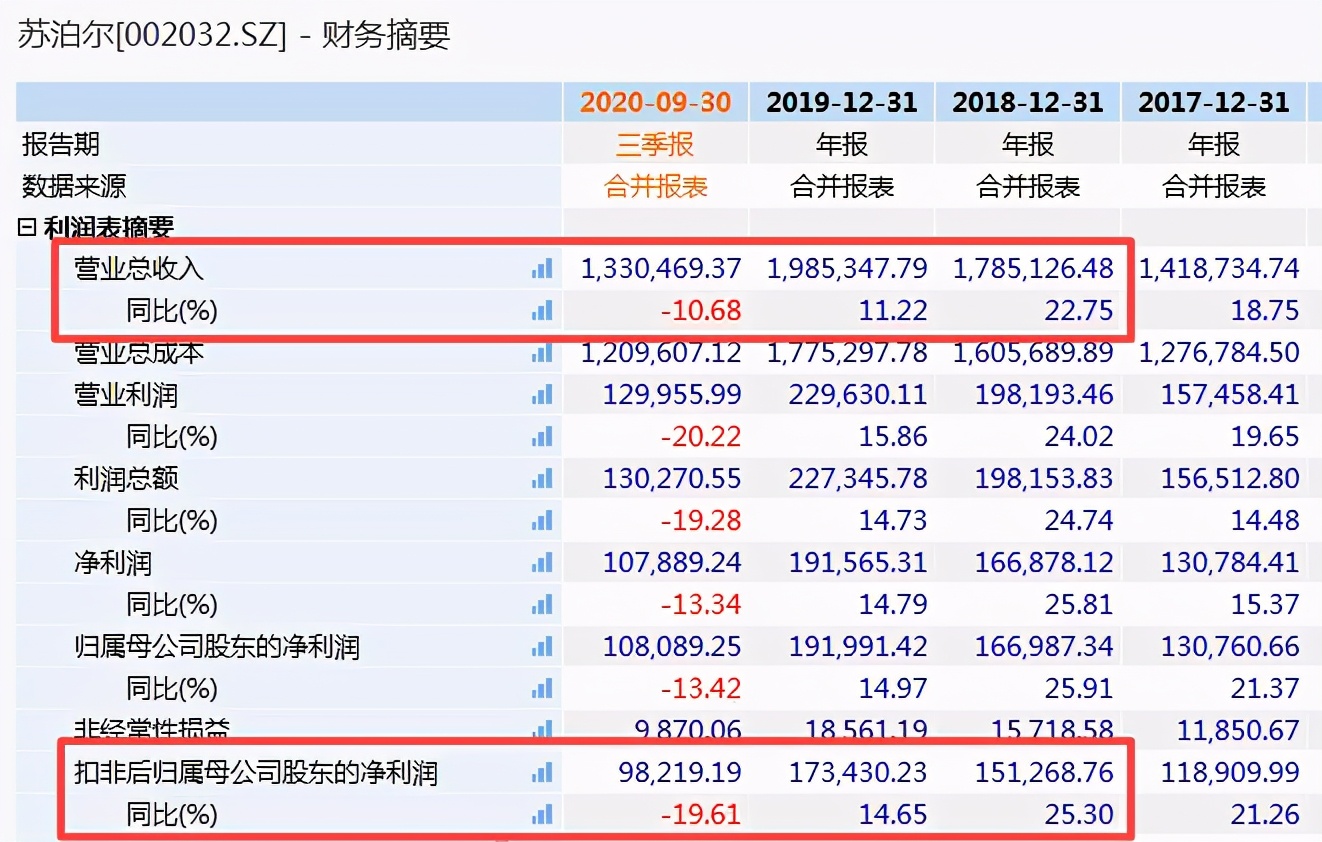This screenshot has width=1322, height=842.
Task: Click the red -10.68 growth value
Action: pos(701,311)
